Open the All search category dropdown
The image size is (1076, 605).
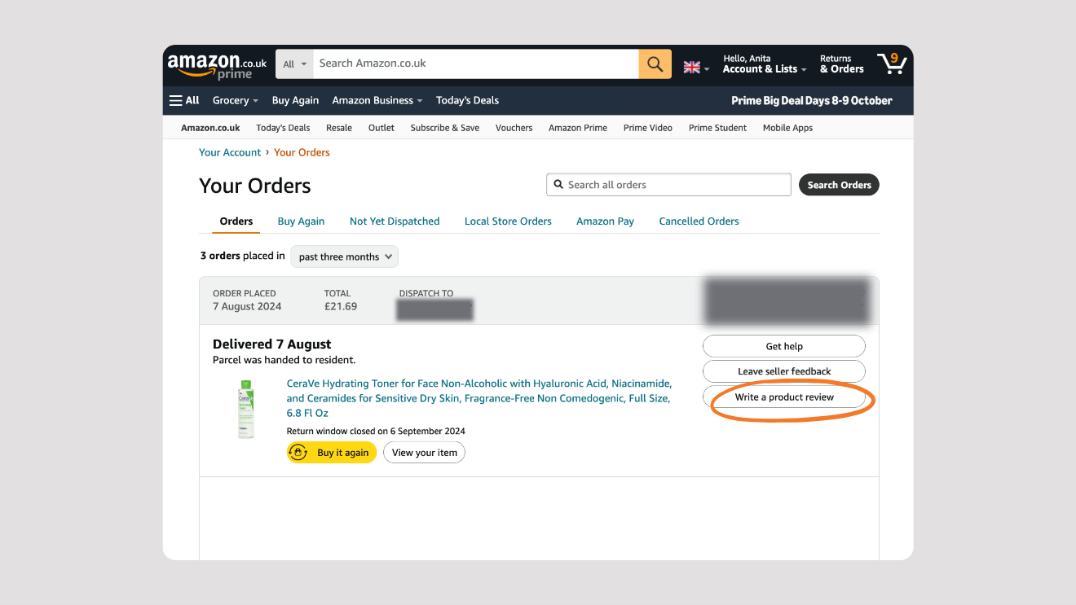coord(294,64)
